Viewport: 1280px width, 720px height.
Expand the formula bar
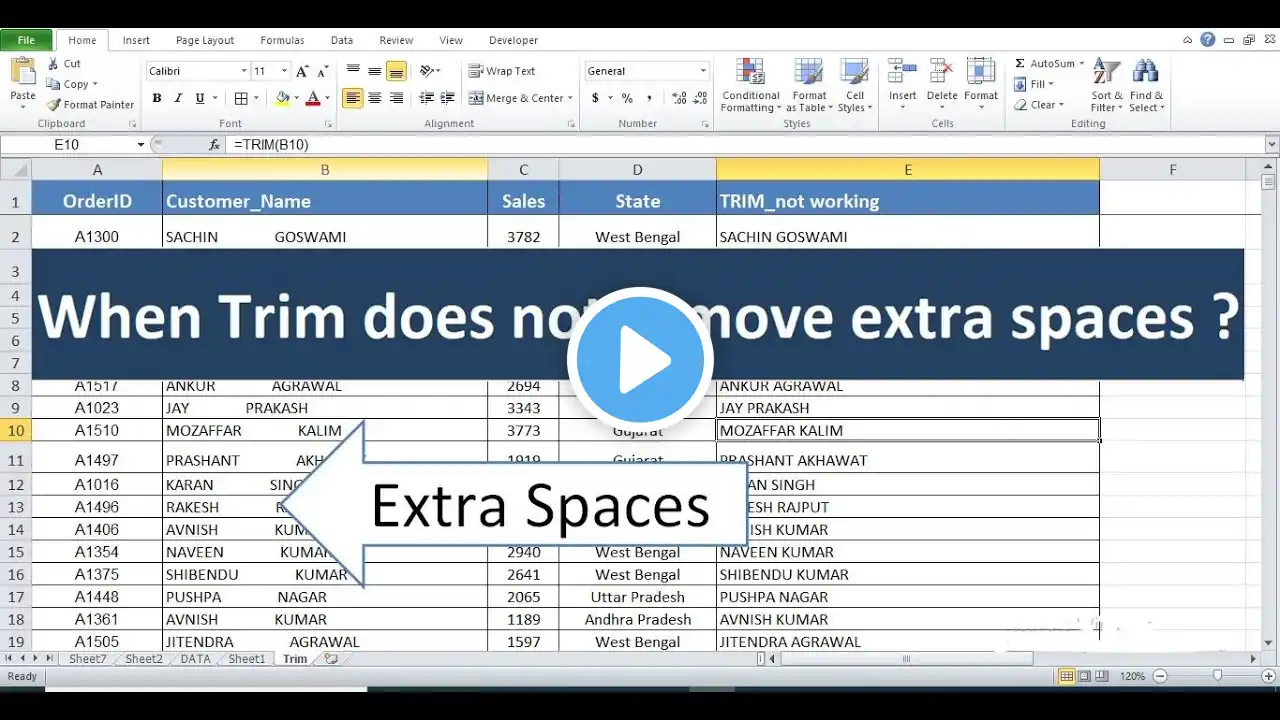pyautogui.click(x=1272, y=145)
